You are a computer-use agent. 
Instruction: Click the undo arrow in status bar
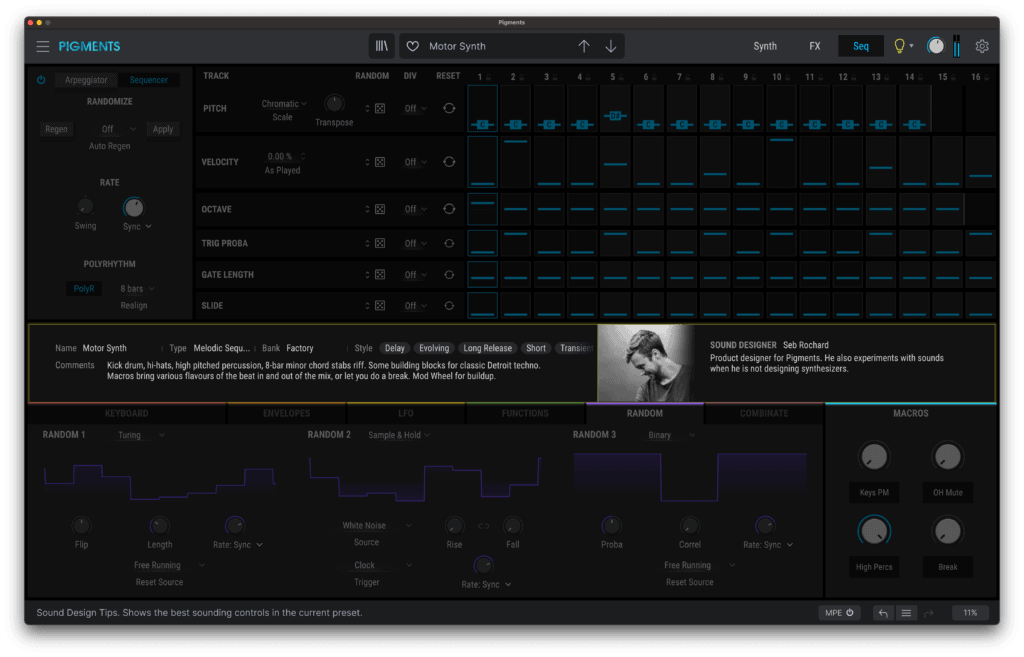(x=883, y=613)
